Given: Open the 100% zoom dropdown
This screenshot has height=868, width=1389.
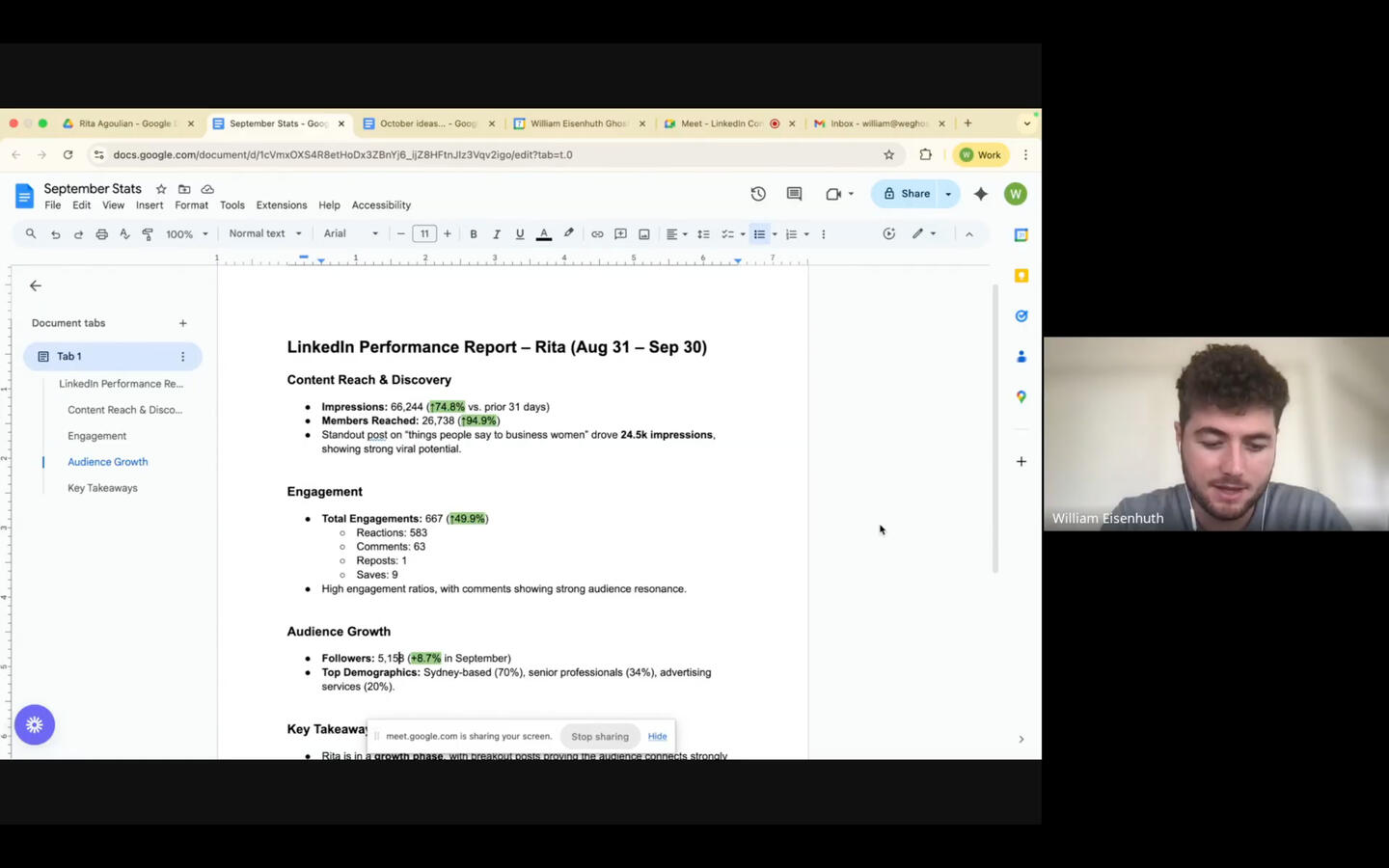Looking at the screenshot, I should pyautogui.click(x=186, y=234).
